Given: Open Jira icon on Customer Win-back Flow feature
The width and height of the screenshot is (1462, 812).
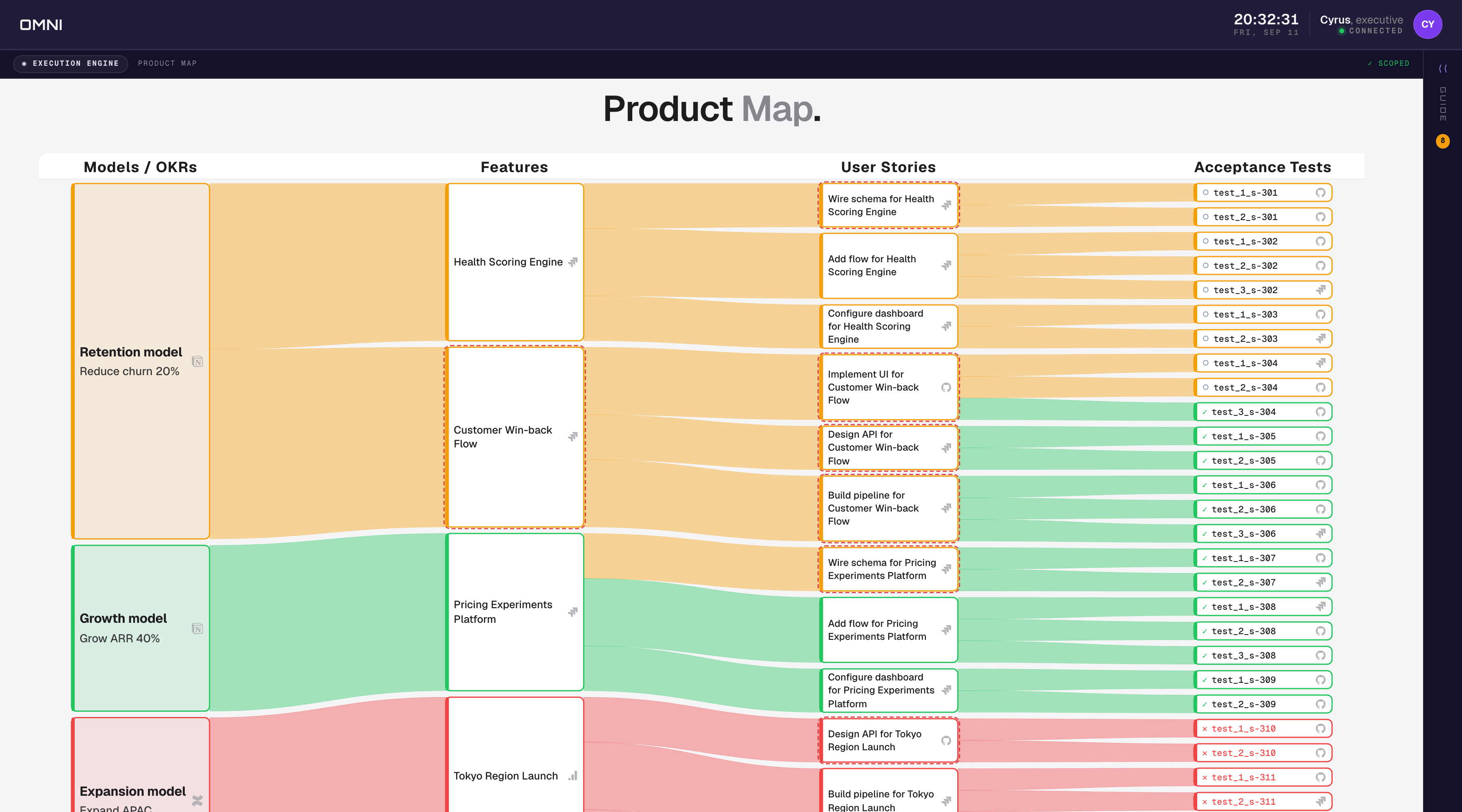Looking at the screenshot, I should pyautogui.click(x=573, y=436).
